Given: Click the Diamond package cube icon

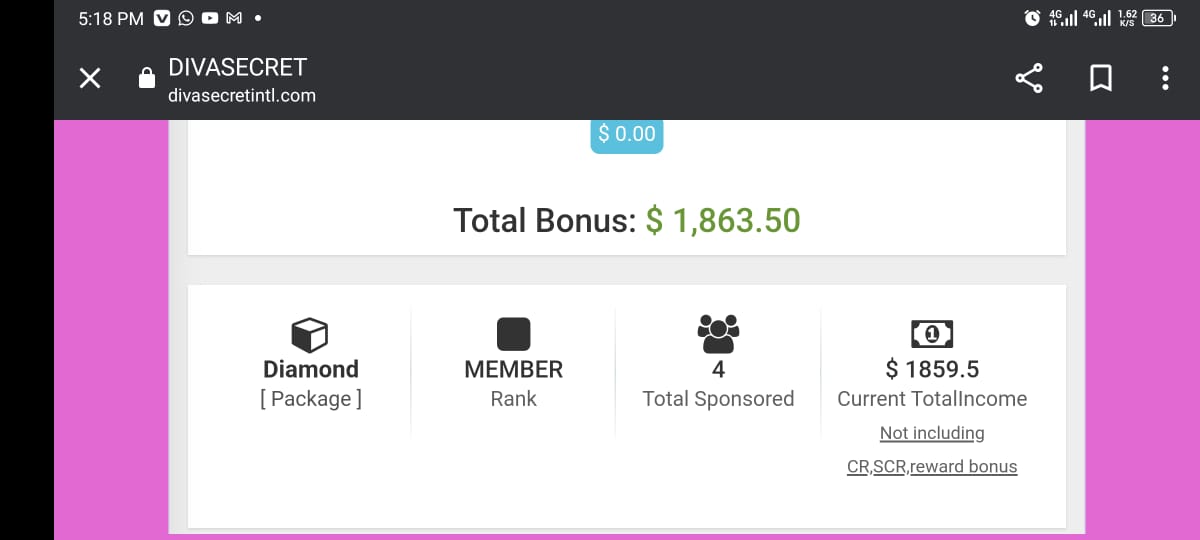Looking at the screenshot, I should [x=310, y=333].
